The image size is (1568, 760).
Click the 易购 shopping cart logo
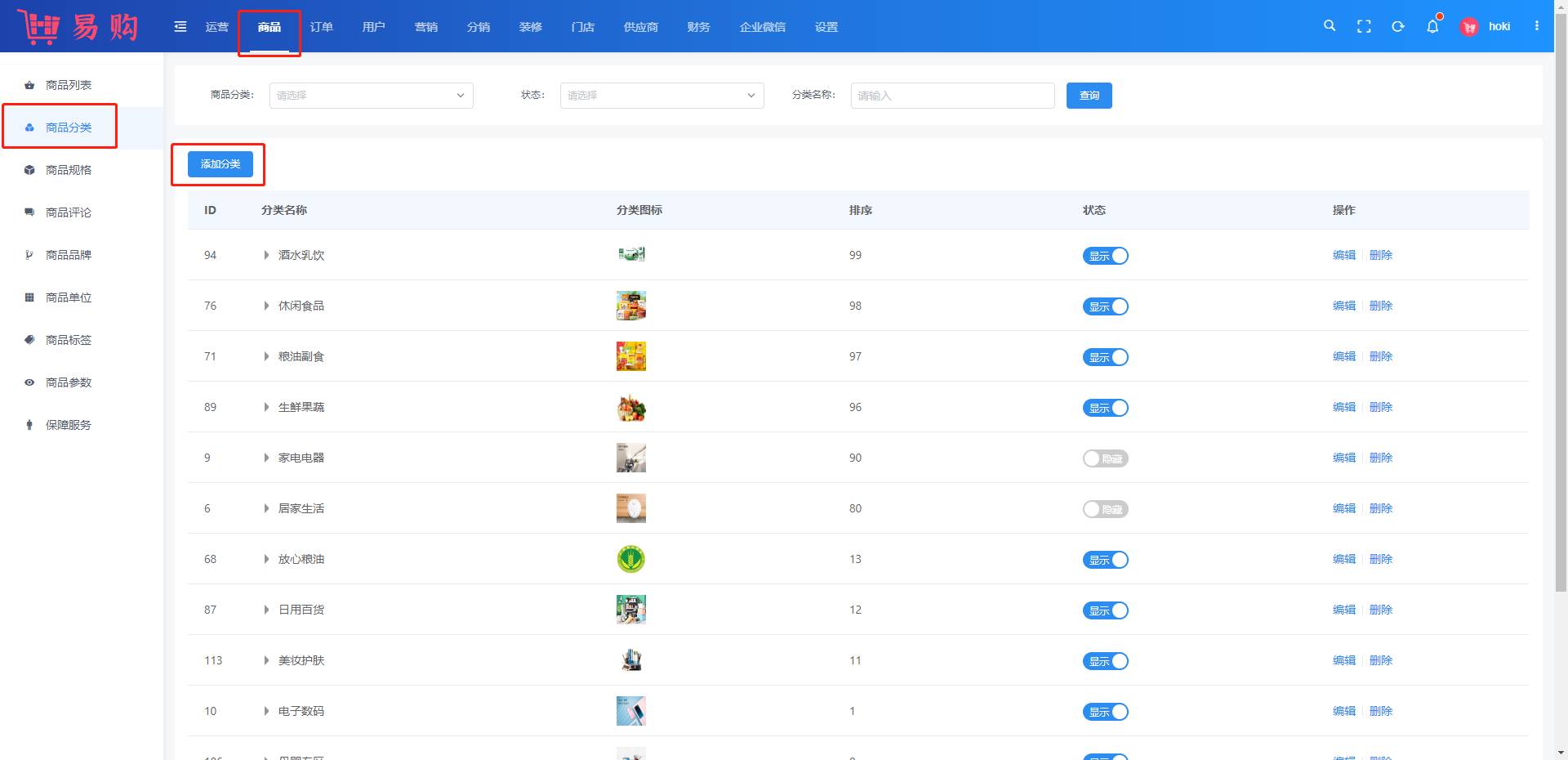coord(78,27)
